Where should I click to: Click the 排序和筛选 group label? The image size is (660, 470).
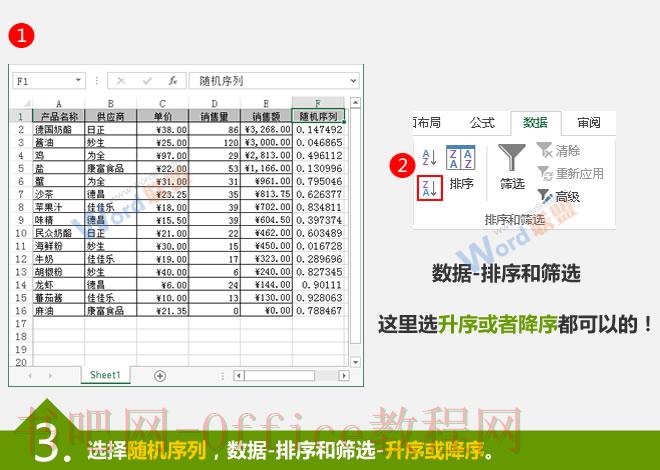pyautogui.click(x=514, y=219)
